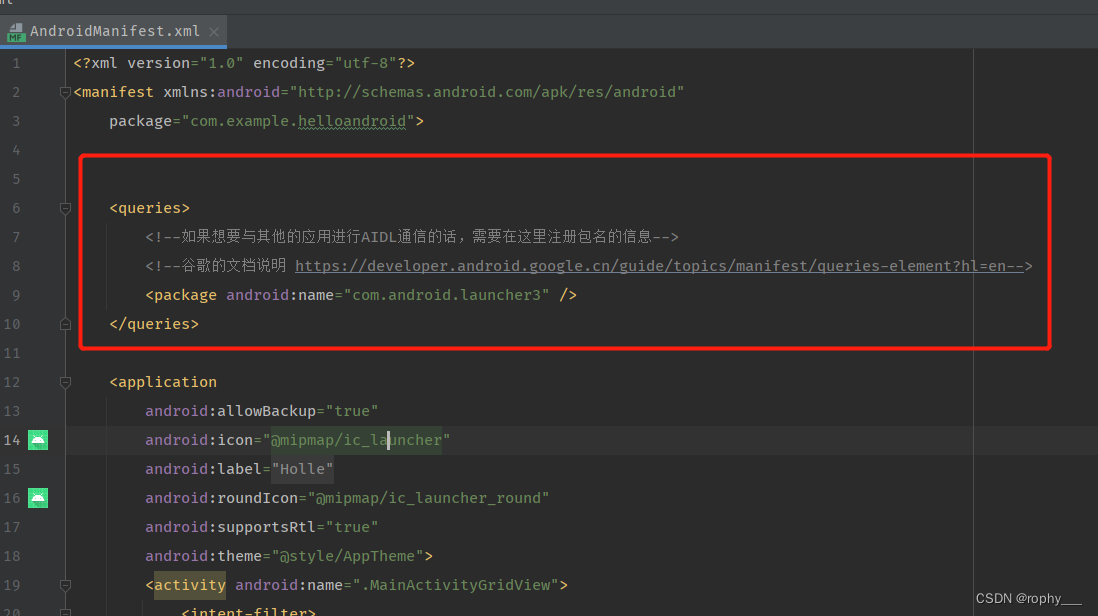
Task: Click the right-edge editor scrollbar track
Action: [x=1091, y=300]
